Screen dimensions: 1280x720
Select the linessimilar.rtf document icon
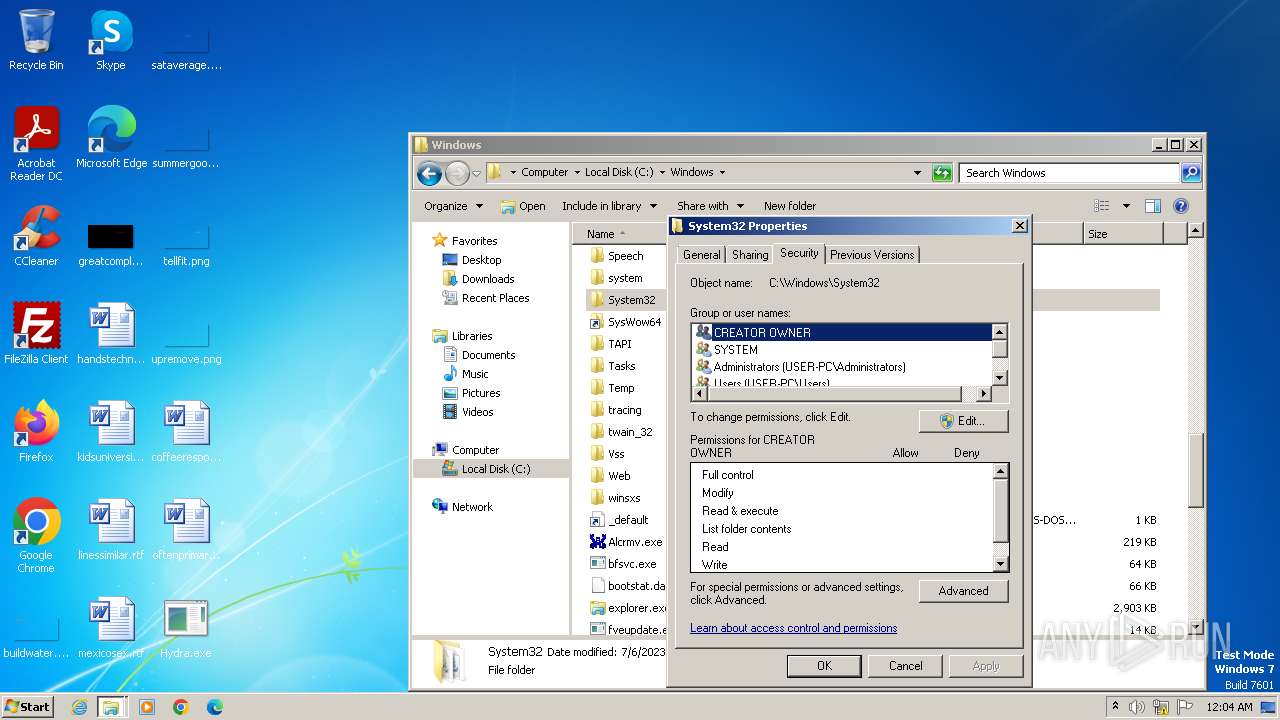coord(111,530)
